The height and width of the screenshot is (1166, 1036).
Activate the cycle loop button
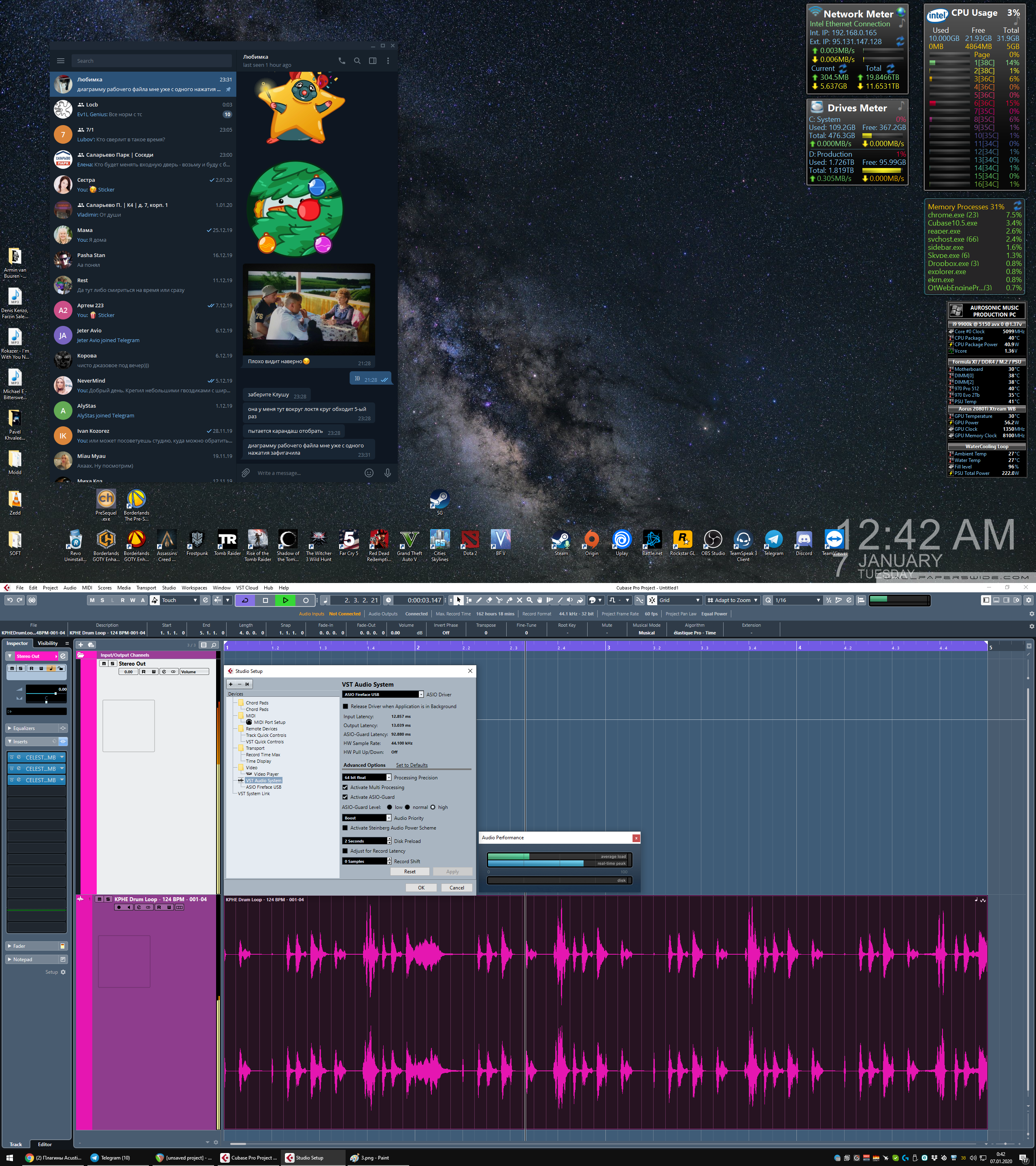click(x=245, y=600)
